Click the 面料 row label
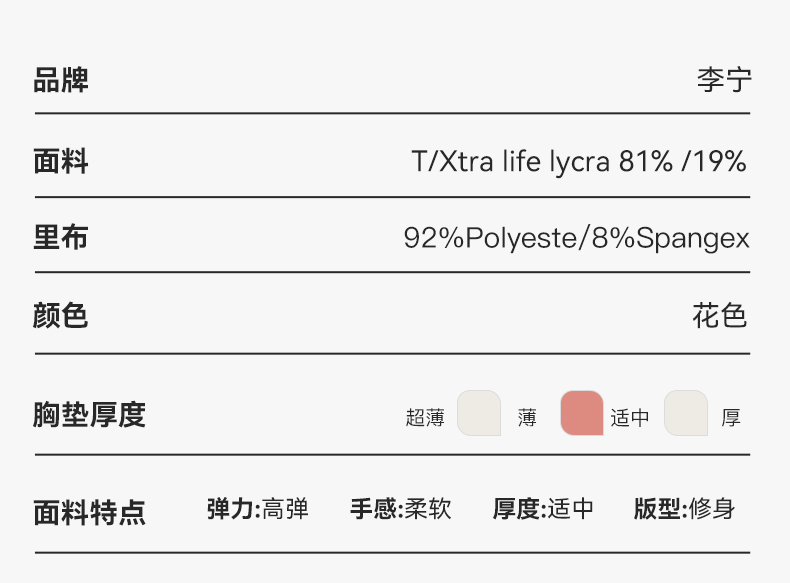 click(61, 161)
